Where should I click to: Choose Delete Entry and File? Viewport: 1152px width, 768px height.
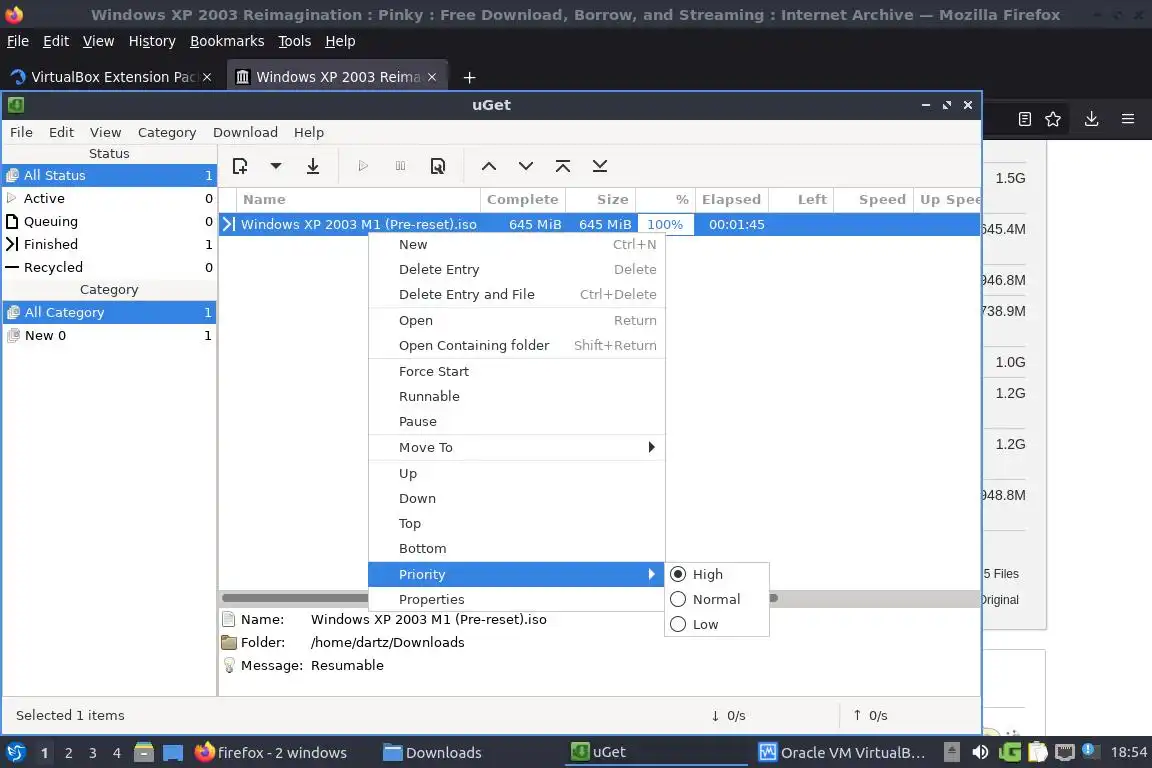(516, 294)
